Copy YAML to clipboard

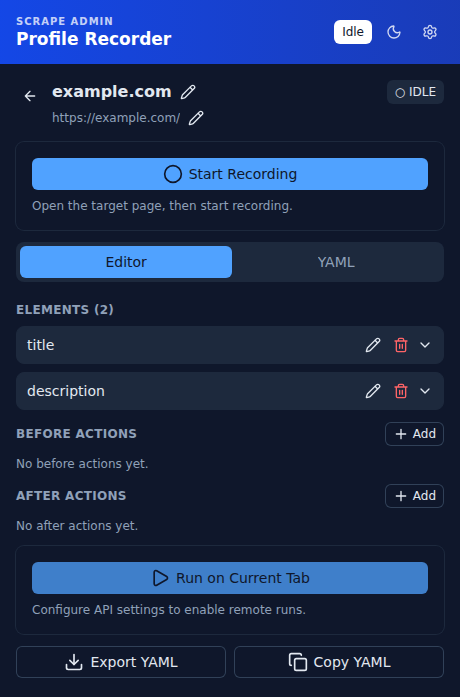[x=339, y=662]
